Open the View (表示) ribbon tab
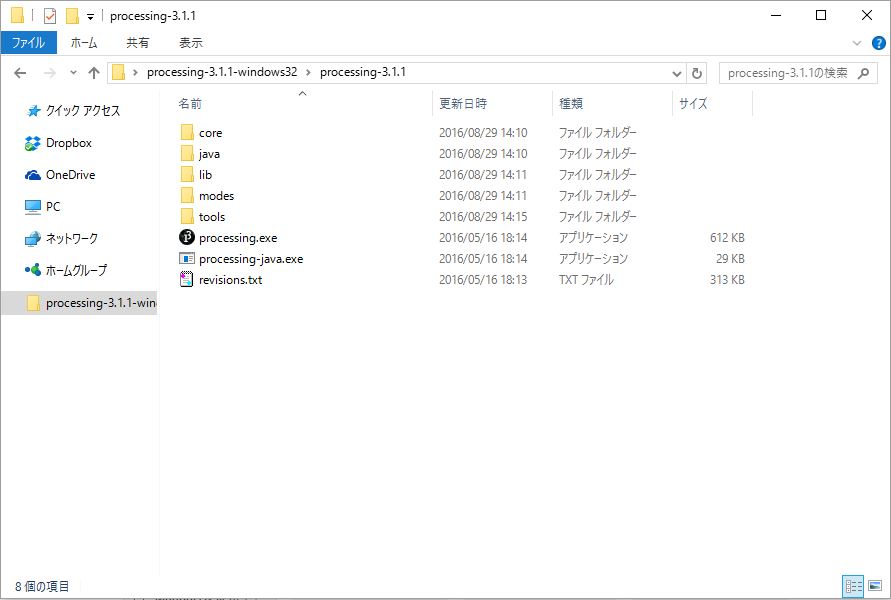Image resolution: width=891 pixels, height=600 pixels. tap(191, 43)
